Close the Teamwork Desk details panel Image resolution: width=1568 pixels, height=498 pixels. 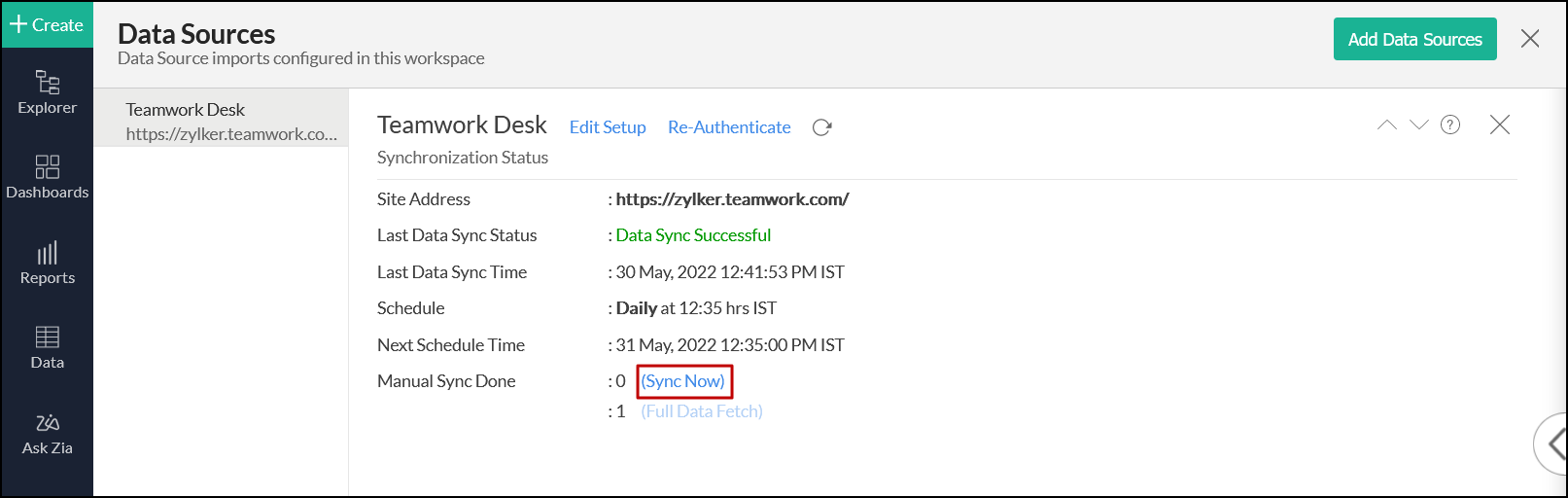point(1499,124)
